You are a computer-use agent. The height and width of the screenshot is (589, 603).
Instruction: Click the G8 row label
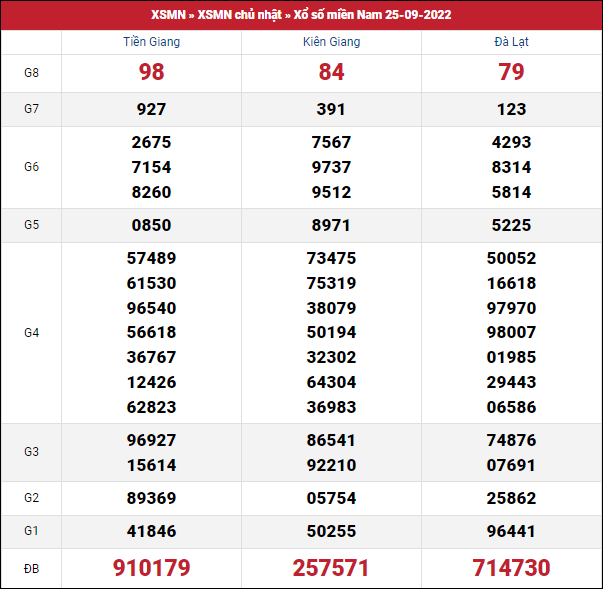(31, 72)
